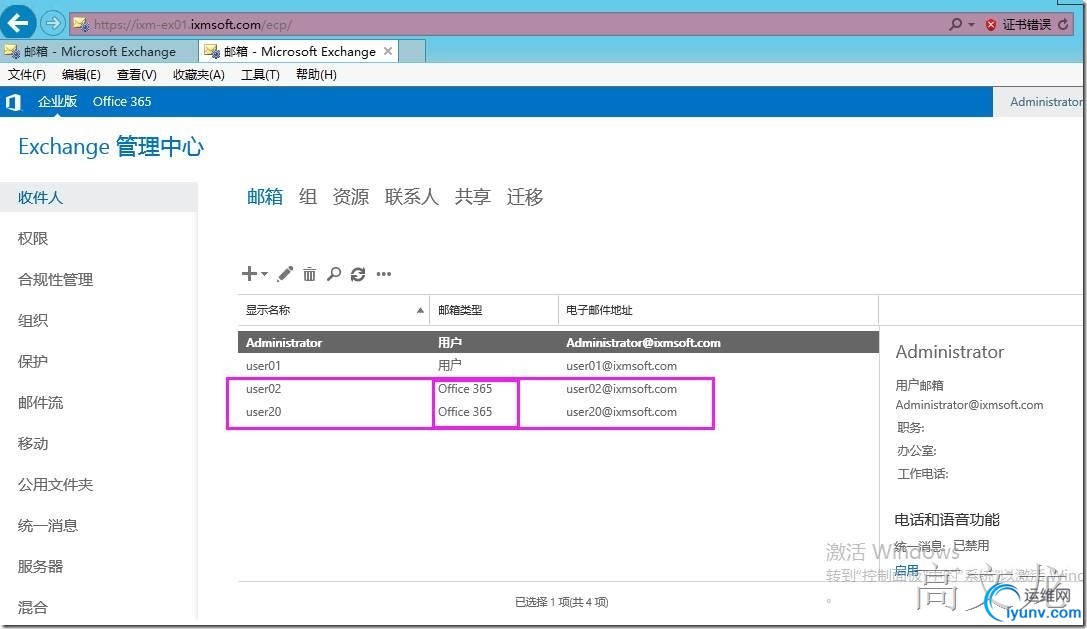Click Administrator@ixmsoft.com in the details pane

click(x=969, y=404)
